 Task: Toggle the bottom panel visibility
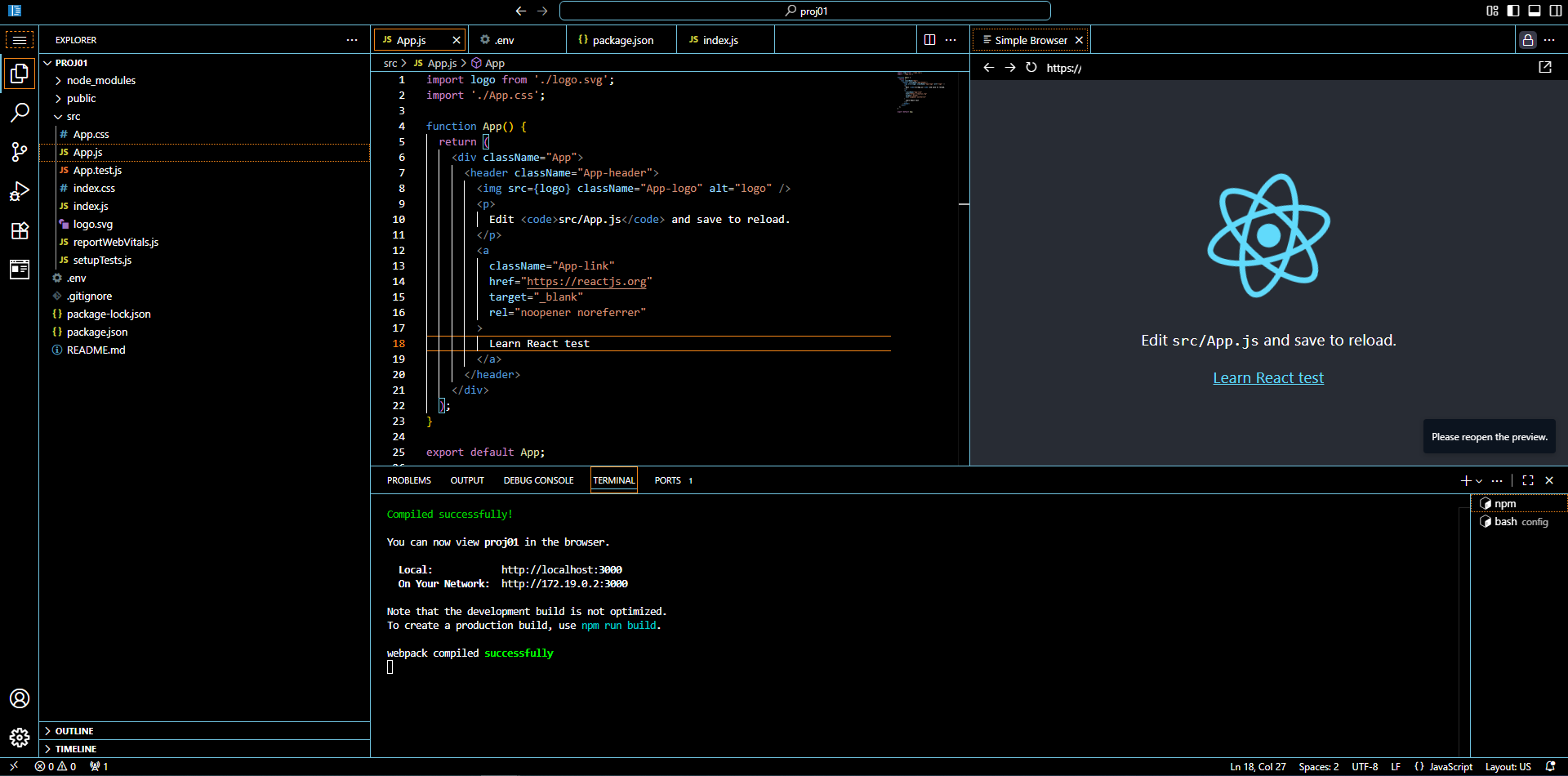coord(1535,11)
